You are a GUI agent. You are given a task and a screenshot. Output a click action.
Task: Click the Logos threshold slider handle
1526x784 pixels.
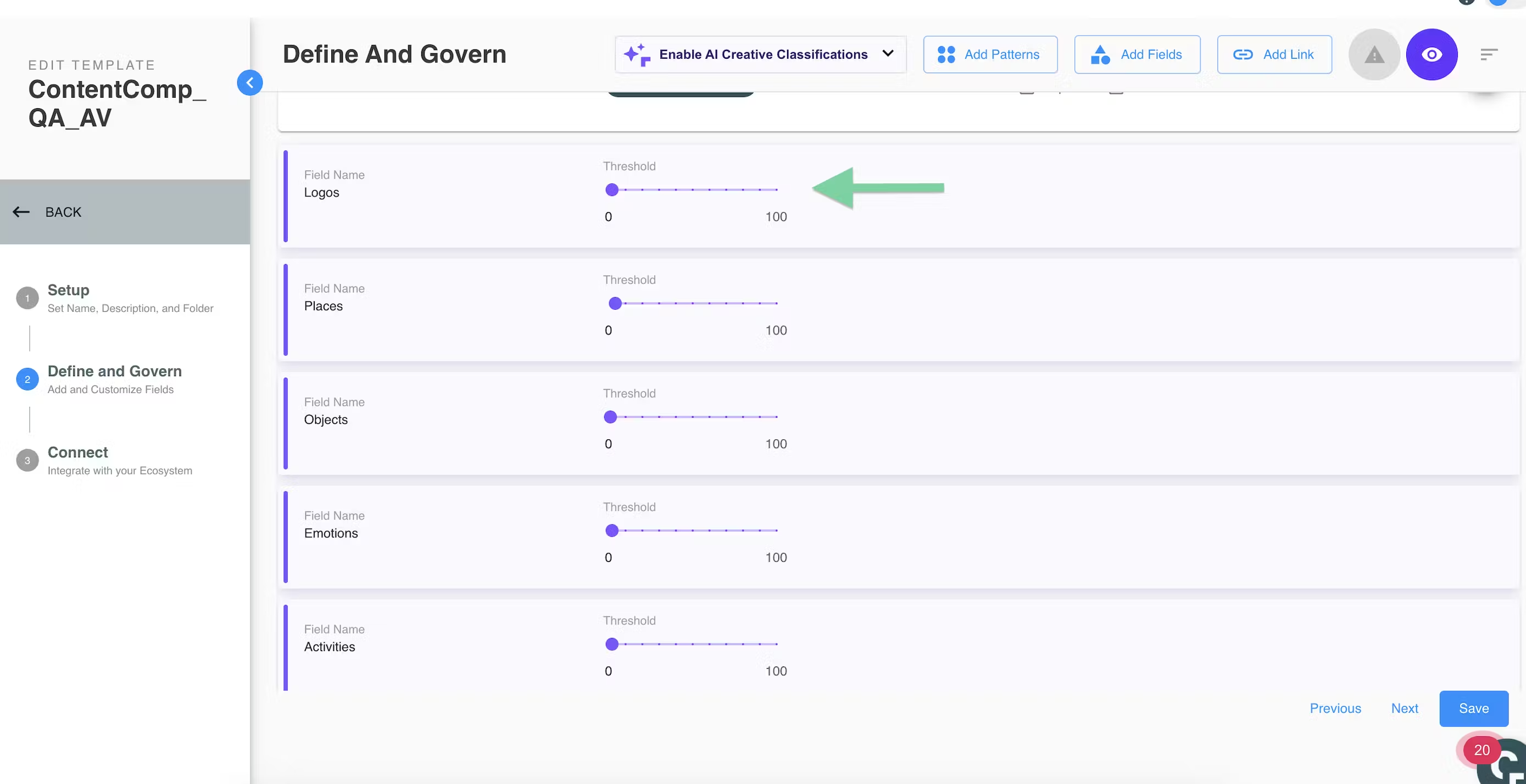coord(611,189)
